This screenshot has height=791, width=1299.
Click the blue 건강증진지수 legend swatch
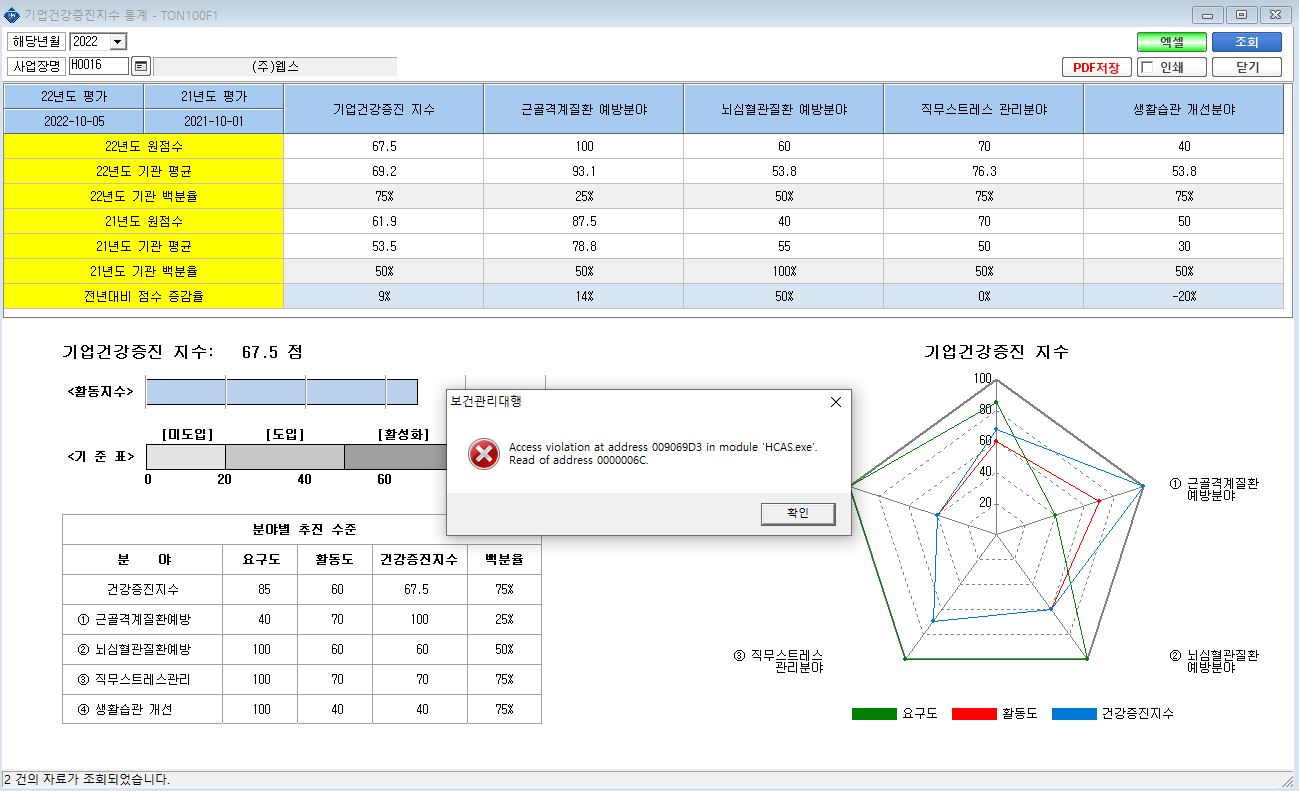[1074, 714]
